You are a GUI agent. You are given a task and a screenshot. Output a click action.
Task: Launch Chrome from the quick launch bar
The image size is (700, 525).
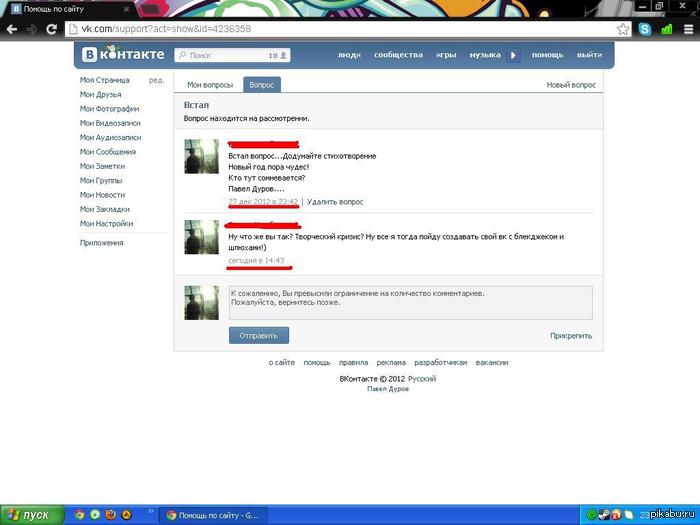80,515
